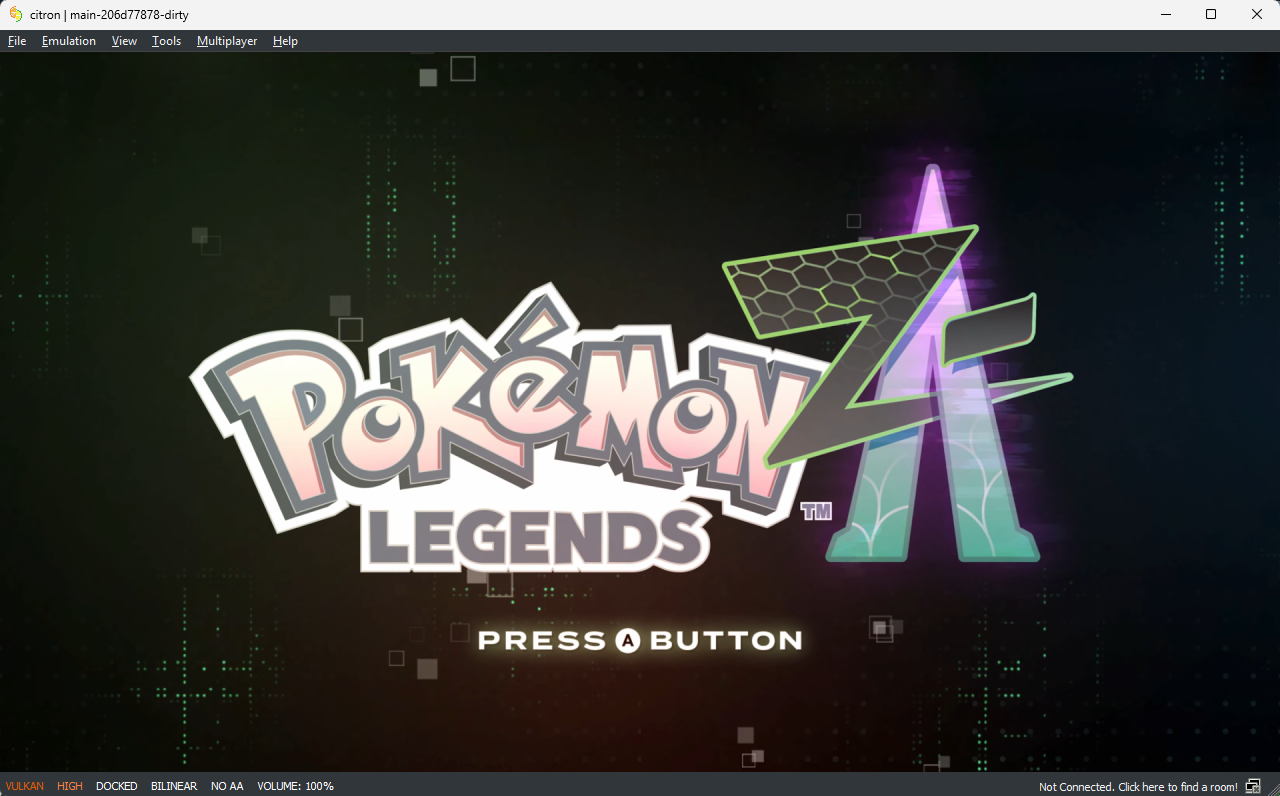Toggle the BILINEAR scaling filter

coord(174,786)
